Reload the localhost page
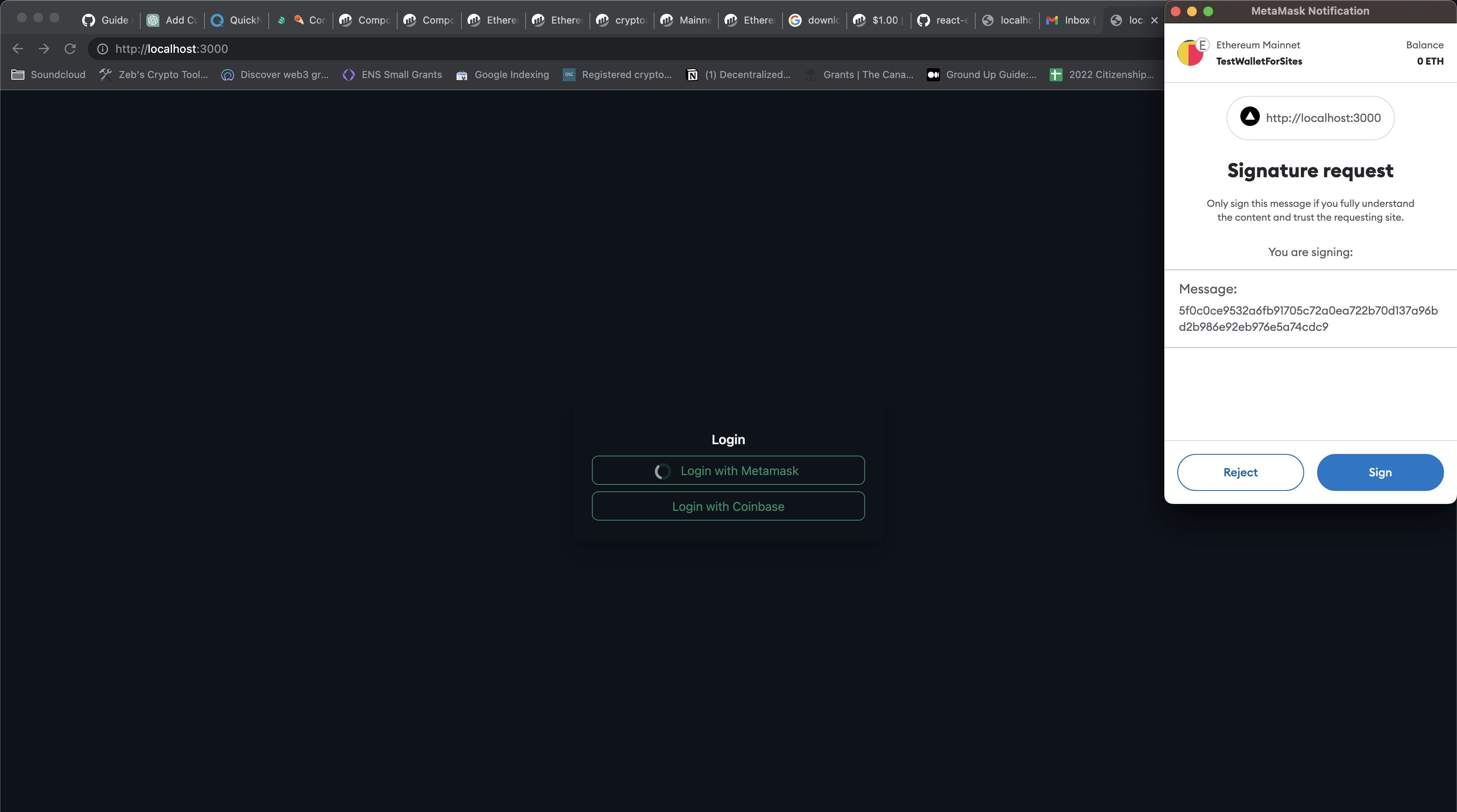1457x812 pixels. coord(70,49)
